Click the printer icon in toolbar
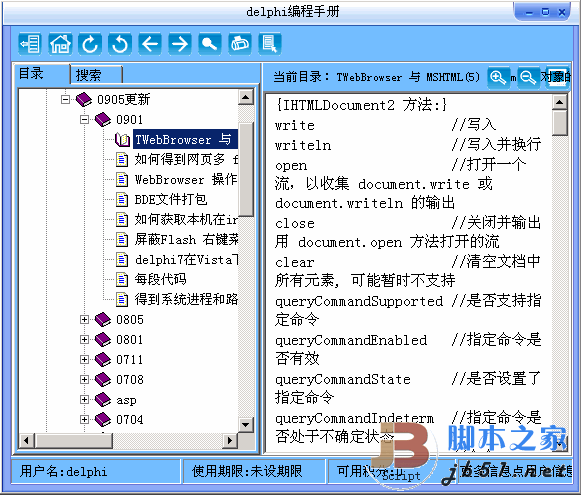This screenshot has width=581, height=495. point(240,44)
